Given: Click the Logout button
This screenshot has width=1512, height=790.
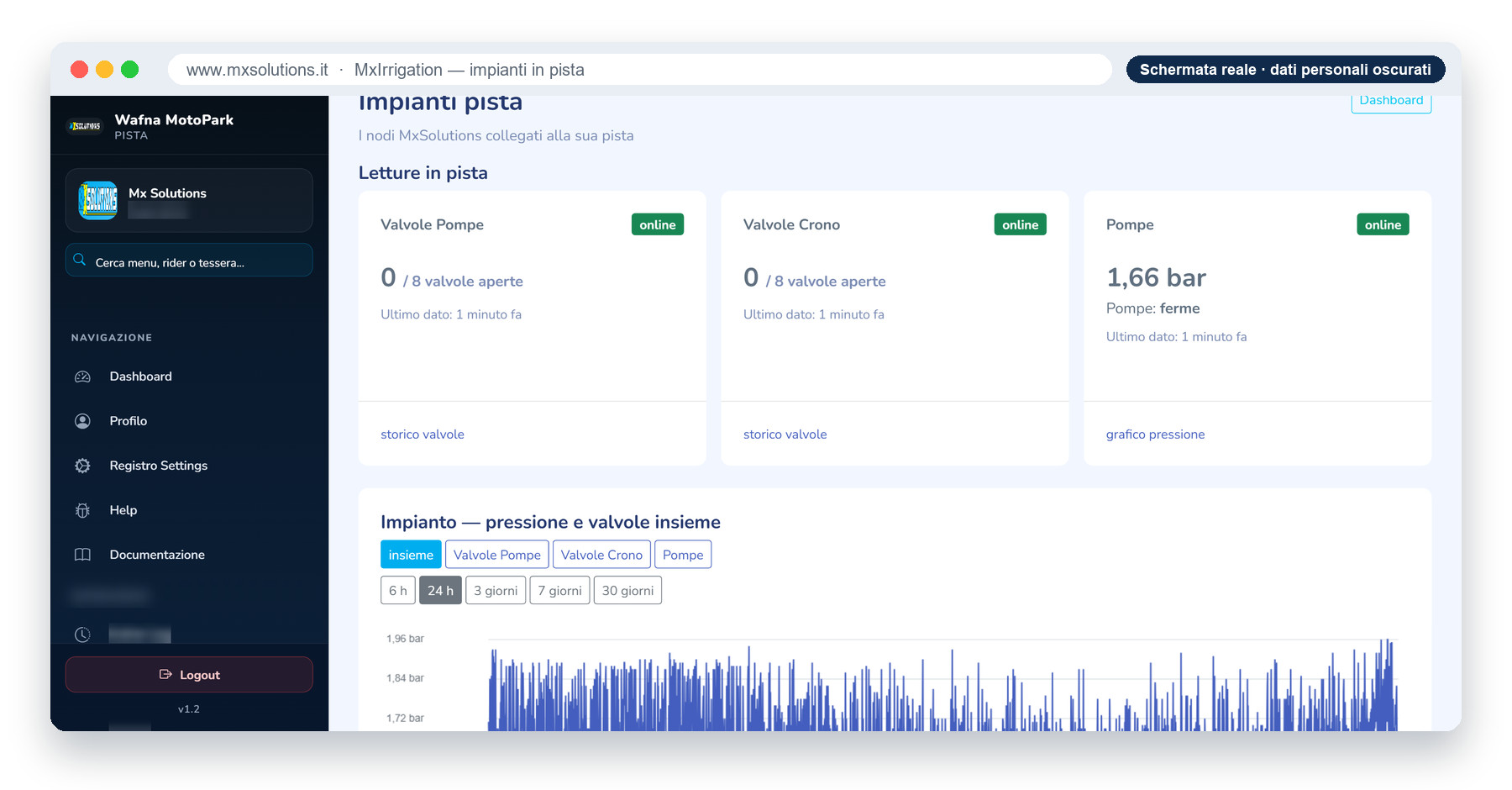Looking at the screenshot, I should [189, 675].
